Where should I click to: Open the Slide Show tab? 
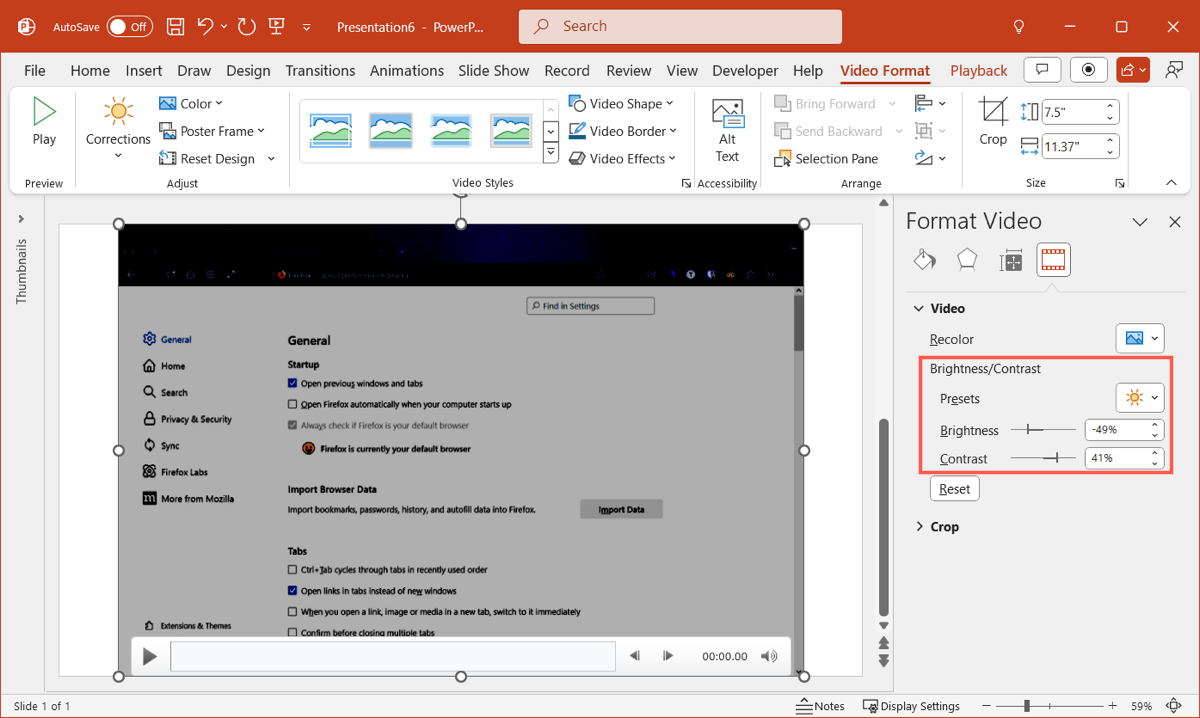pyautogui.click(x=494, y=71)
